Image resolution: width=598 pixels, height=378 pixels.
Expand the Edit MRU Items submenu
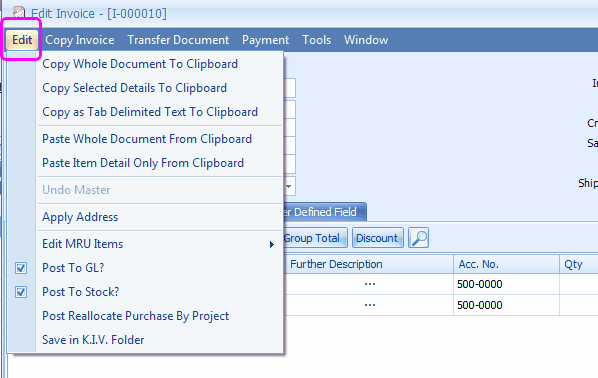[x=160, y=244]
